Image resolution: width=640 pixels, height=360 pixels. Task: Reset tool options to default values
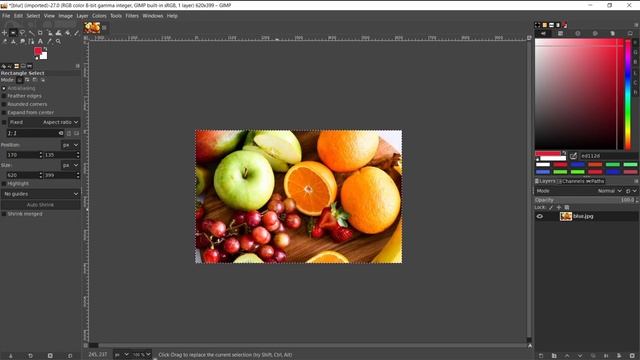pos(70,356)
